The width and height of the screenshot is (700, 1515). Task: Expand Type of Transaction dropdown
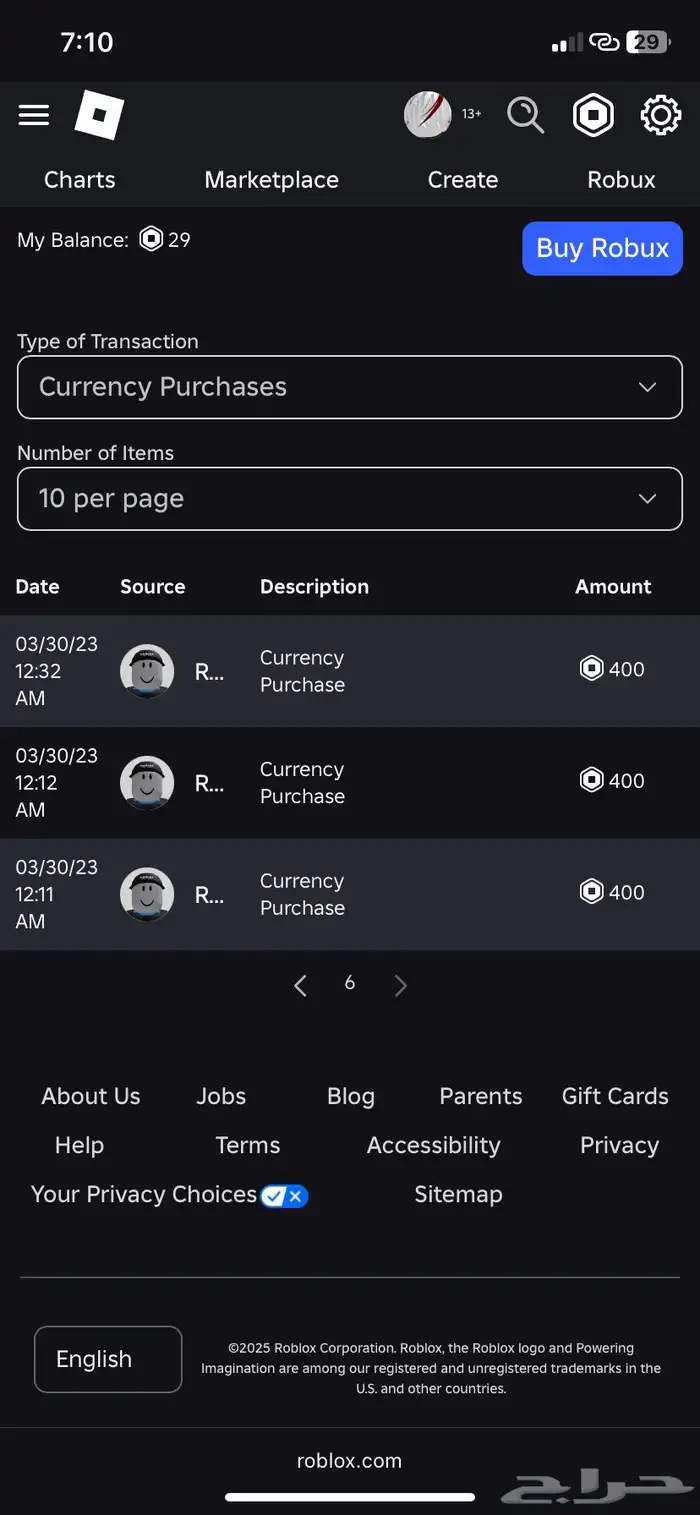click(x=350, y=387)
